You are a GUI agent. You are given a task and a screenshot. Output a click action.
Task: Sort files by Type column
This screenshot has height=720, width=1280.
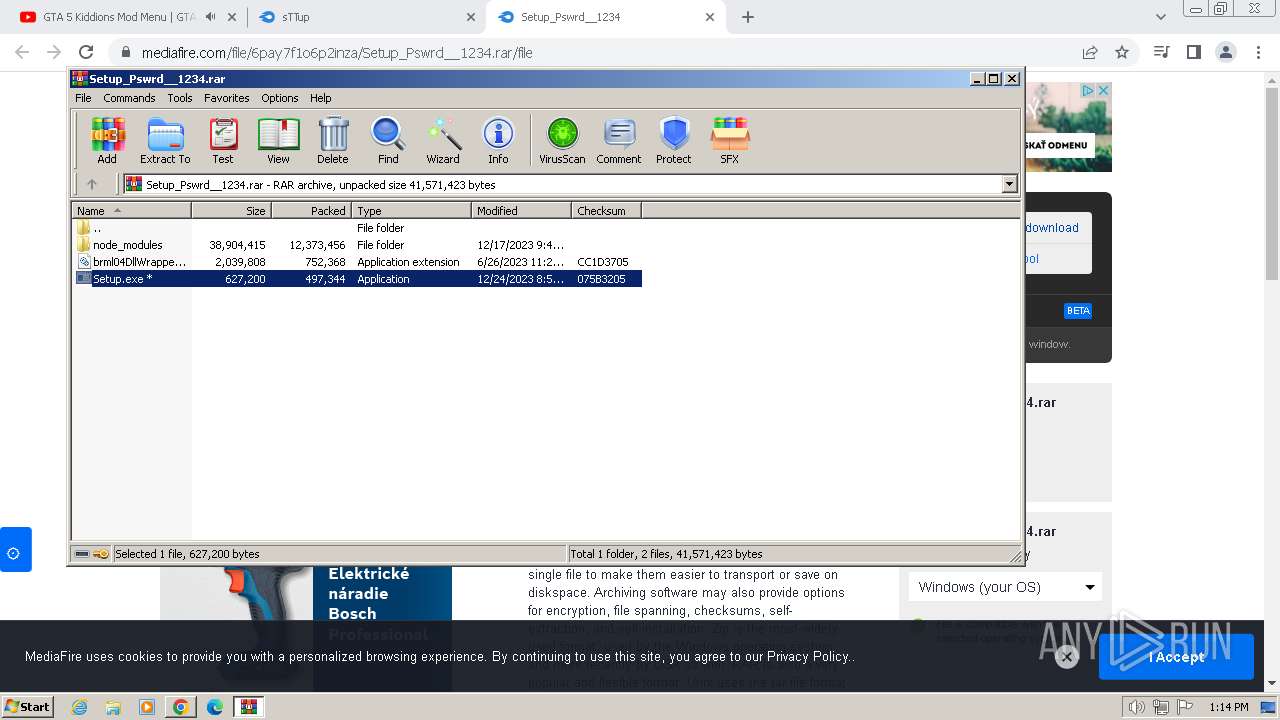tap(411, 210)
